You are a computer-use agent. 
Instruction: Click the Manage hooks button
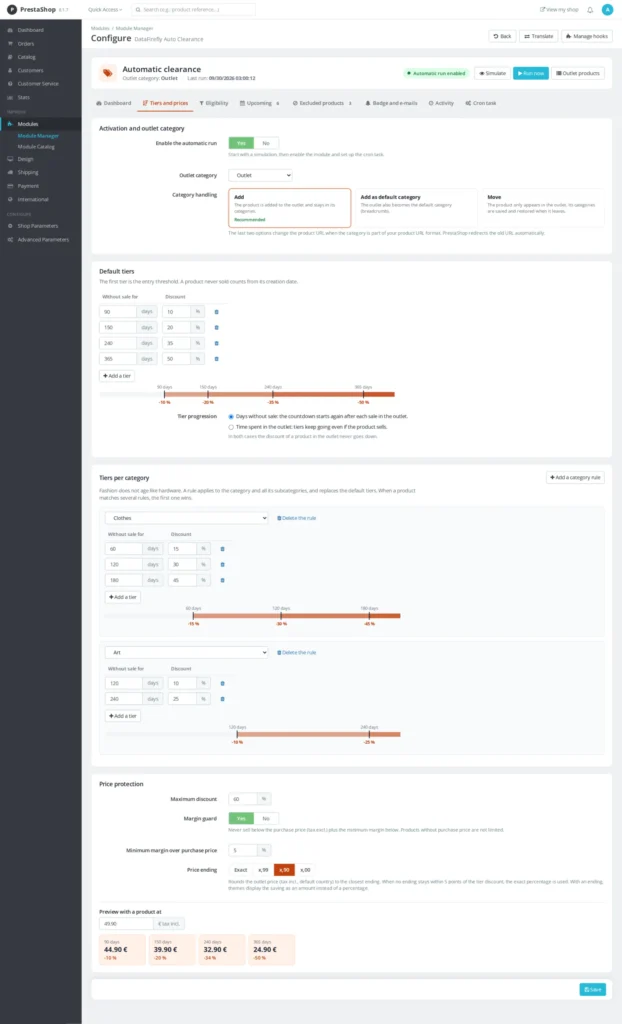587,37
